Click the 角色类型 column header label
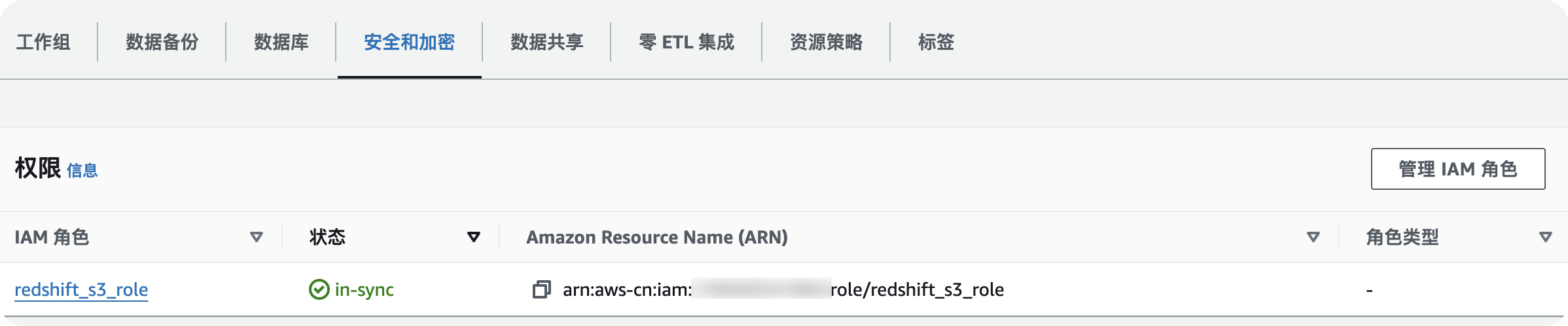This screenshot has height=326, width=1568. (x=1402, y=237)
